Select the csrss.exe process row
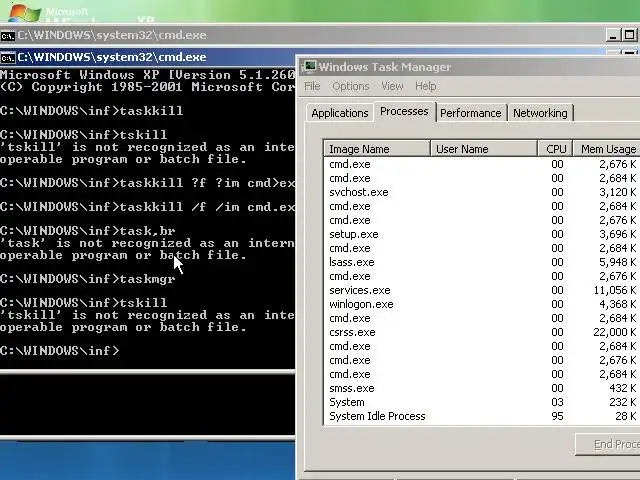The height and width of the screenshot is (480, 640). pyautogui.click(x=482, y=332)
